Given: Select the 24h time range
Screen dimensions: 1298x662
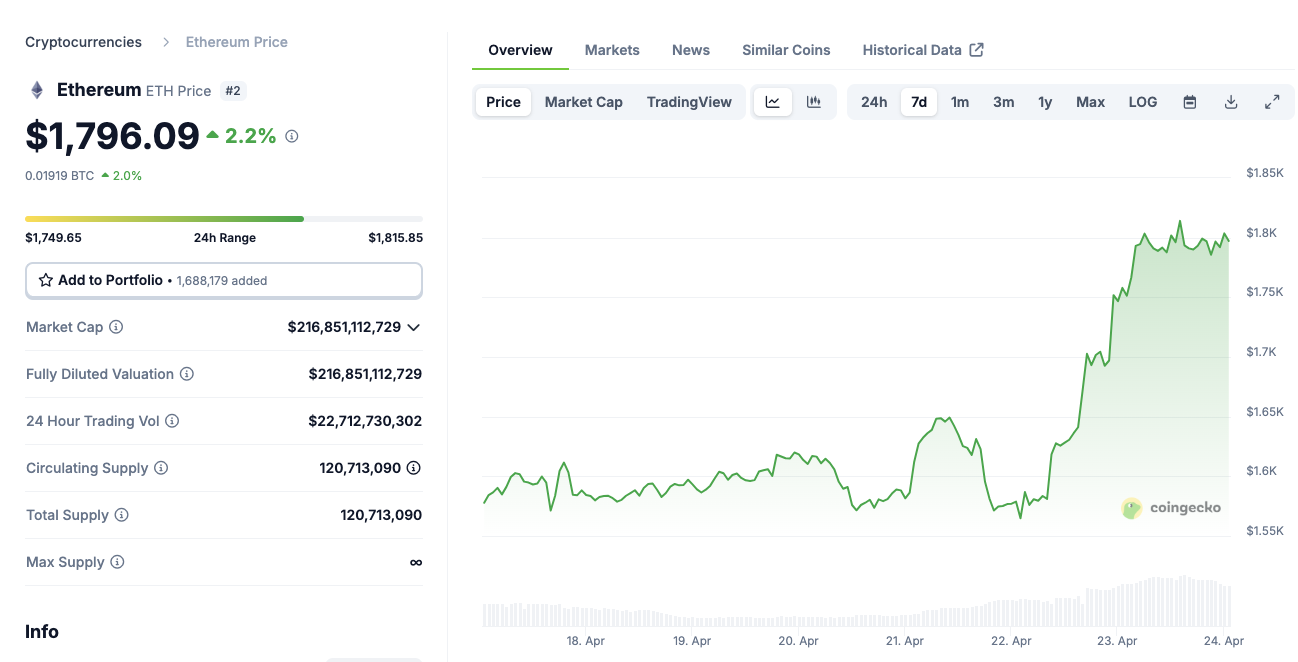Looking at the screenshot, I should (x=874, y=102).
